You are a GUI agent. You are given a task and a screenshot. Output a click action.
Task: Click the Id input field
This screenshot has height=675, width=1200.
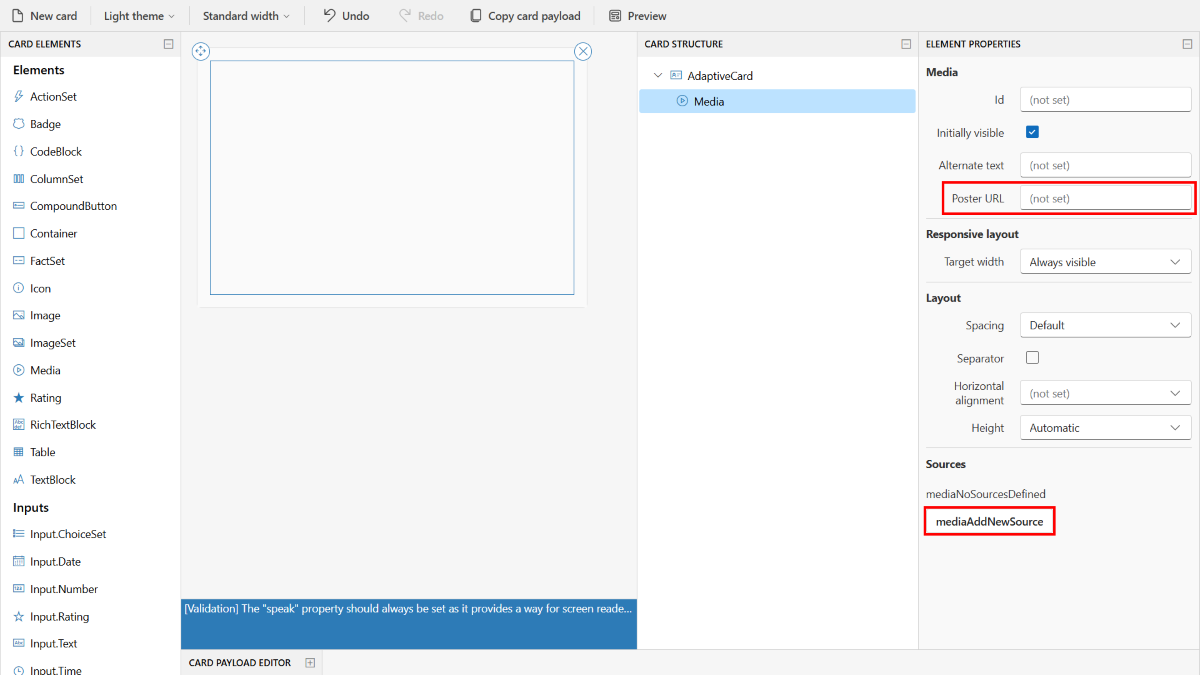(1105, 100)
